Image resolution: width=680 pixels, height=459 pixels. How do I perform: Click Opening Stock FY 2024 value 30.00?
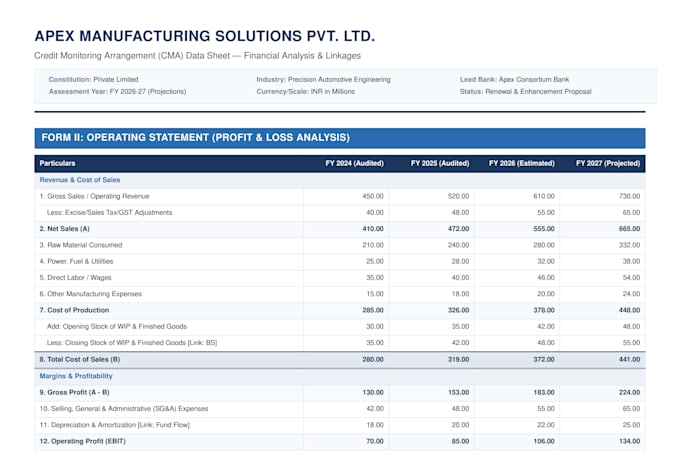(x=375, y=326)
